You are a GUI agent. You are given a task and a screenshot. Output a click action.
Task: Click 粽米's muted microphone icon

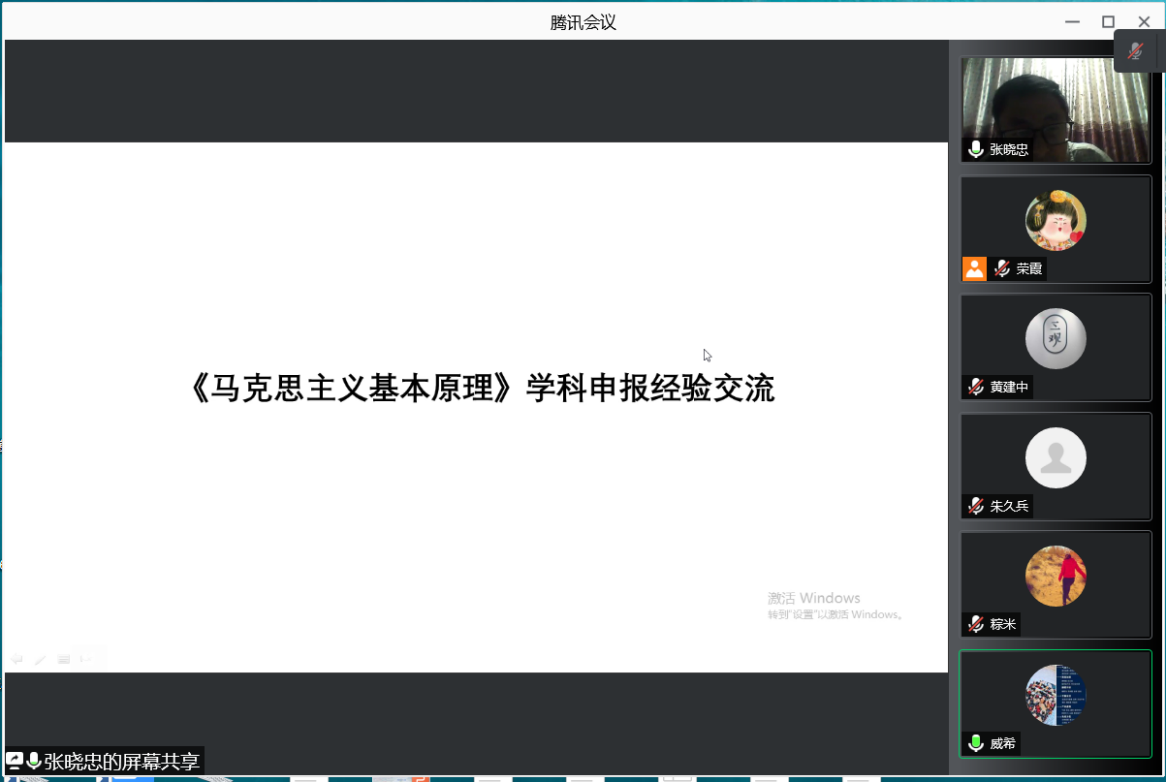976,624
